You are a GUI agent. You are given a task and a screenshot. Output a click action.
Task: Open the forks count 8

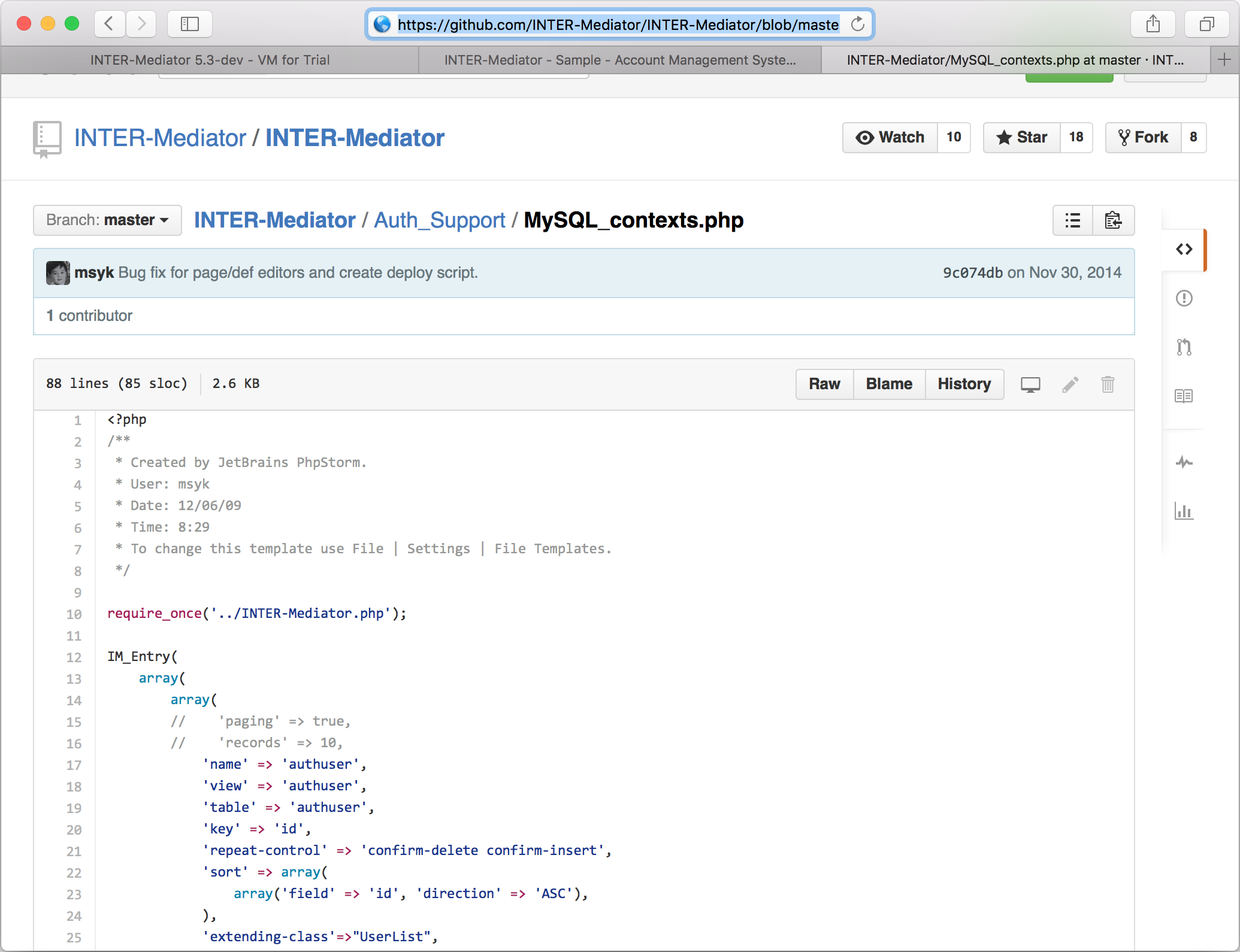[1193, 138]
